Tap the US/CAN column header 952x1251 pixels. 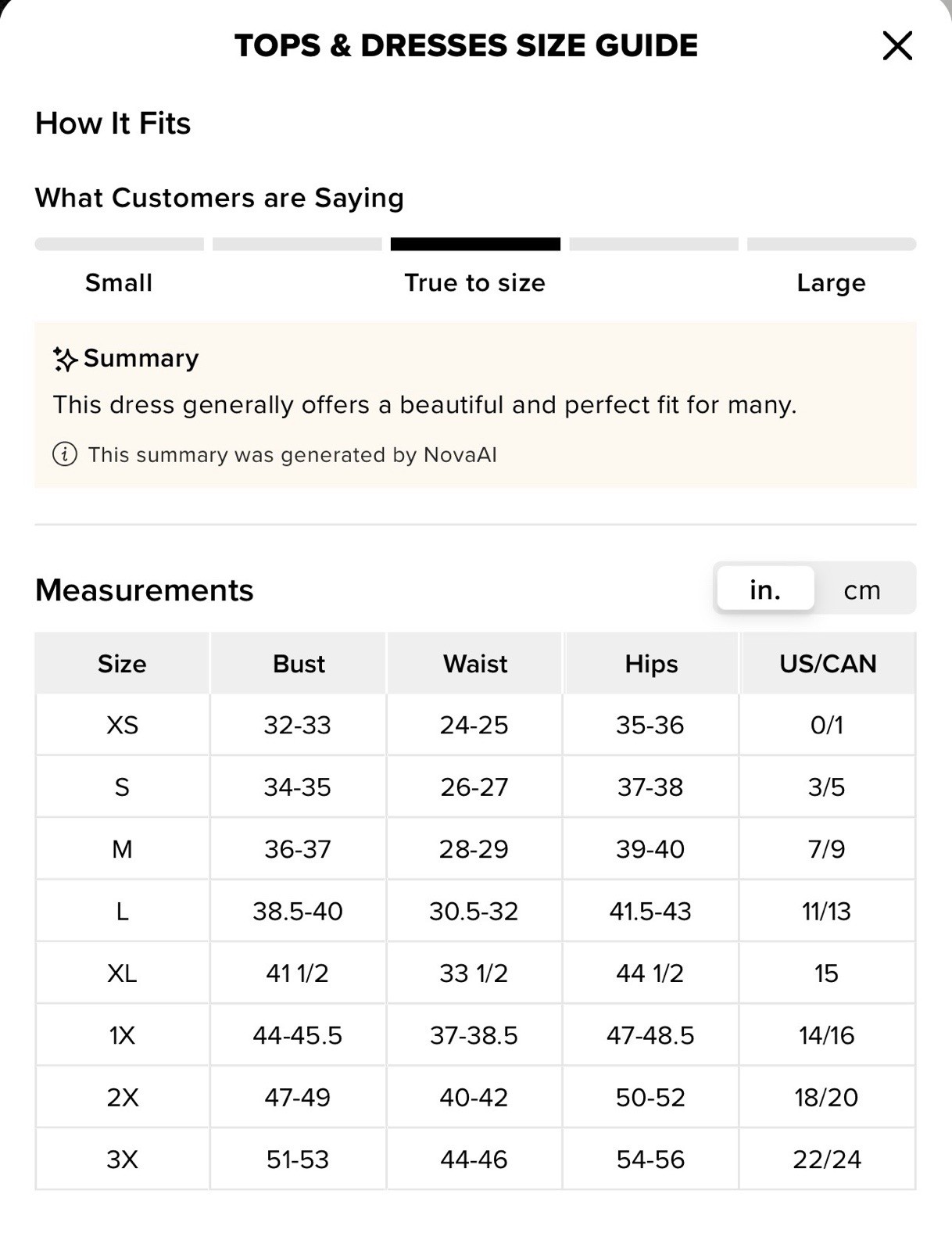828,664
